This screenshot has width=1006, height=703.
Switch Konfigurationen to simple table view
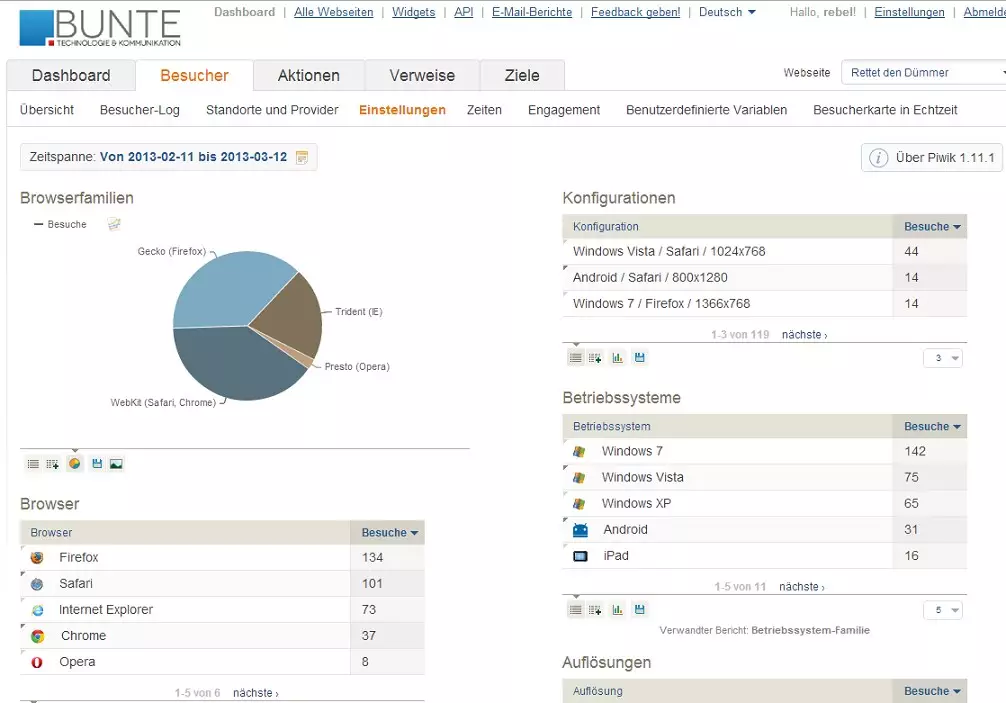(575, 358)
